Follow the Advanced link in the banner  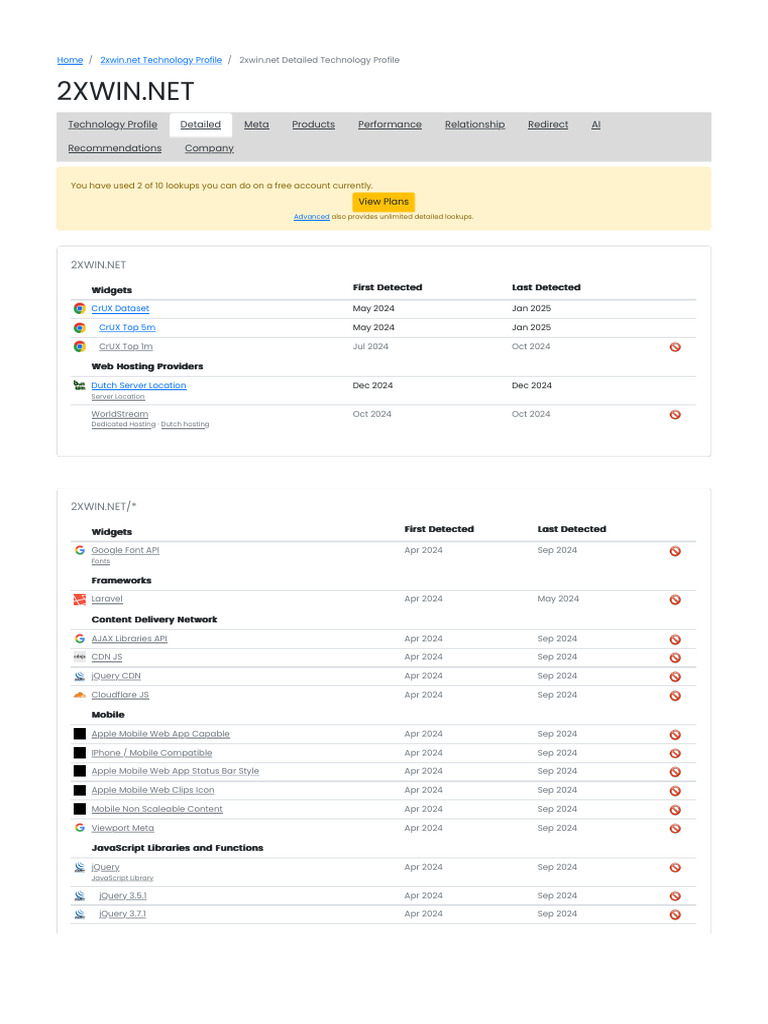[312, 217]
